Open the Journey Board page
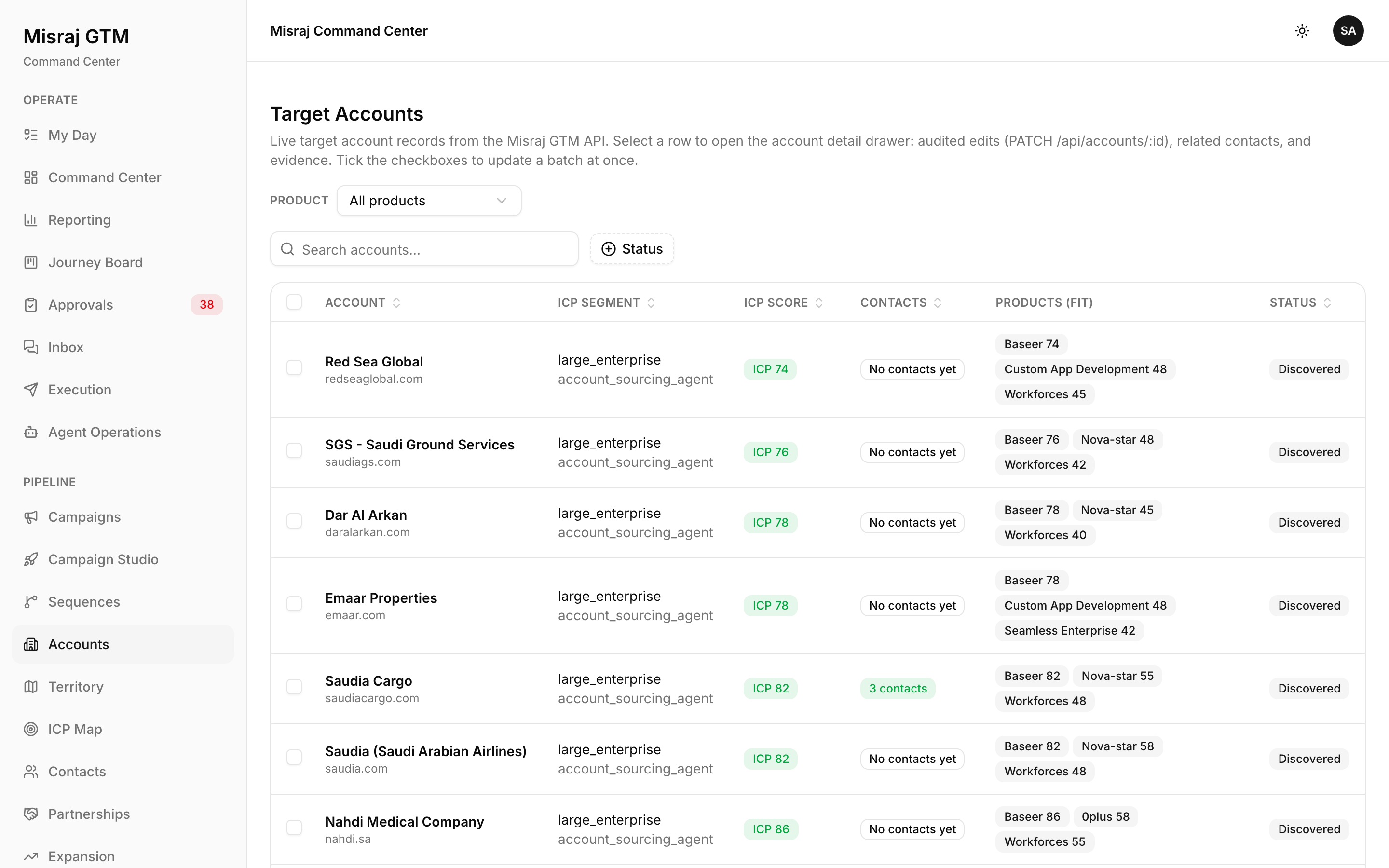The height and width of the screenshot is (868, 1389). [123, 262]
